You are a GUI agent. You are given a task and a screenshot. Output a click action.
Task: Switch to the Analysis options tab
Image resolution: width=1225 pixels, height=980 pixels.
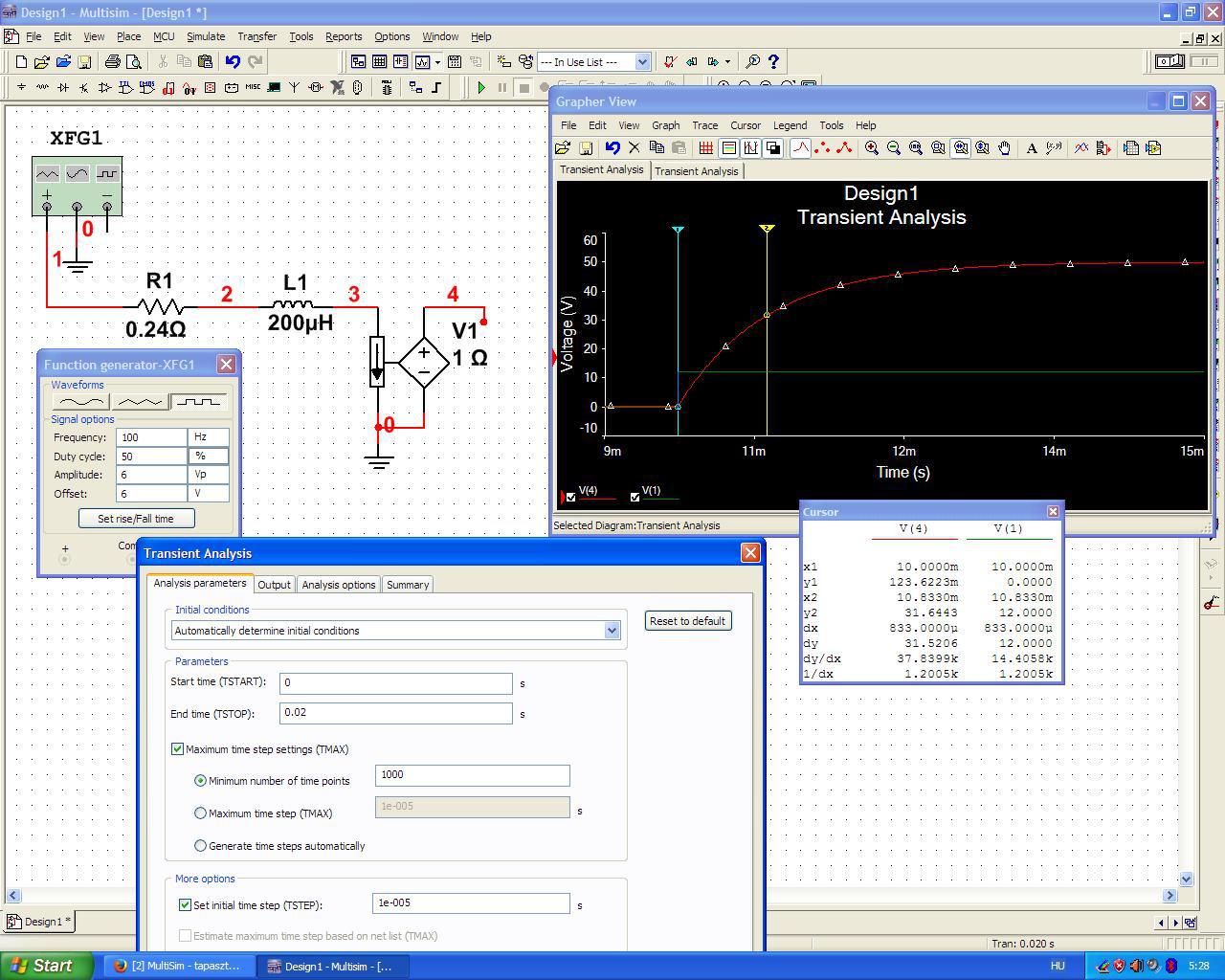(338, 585)
